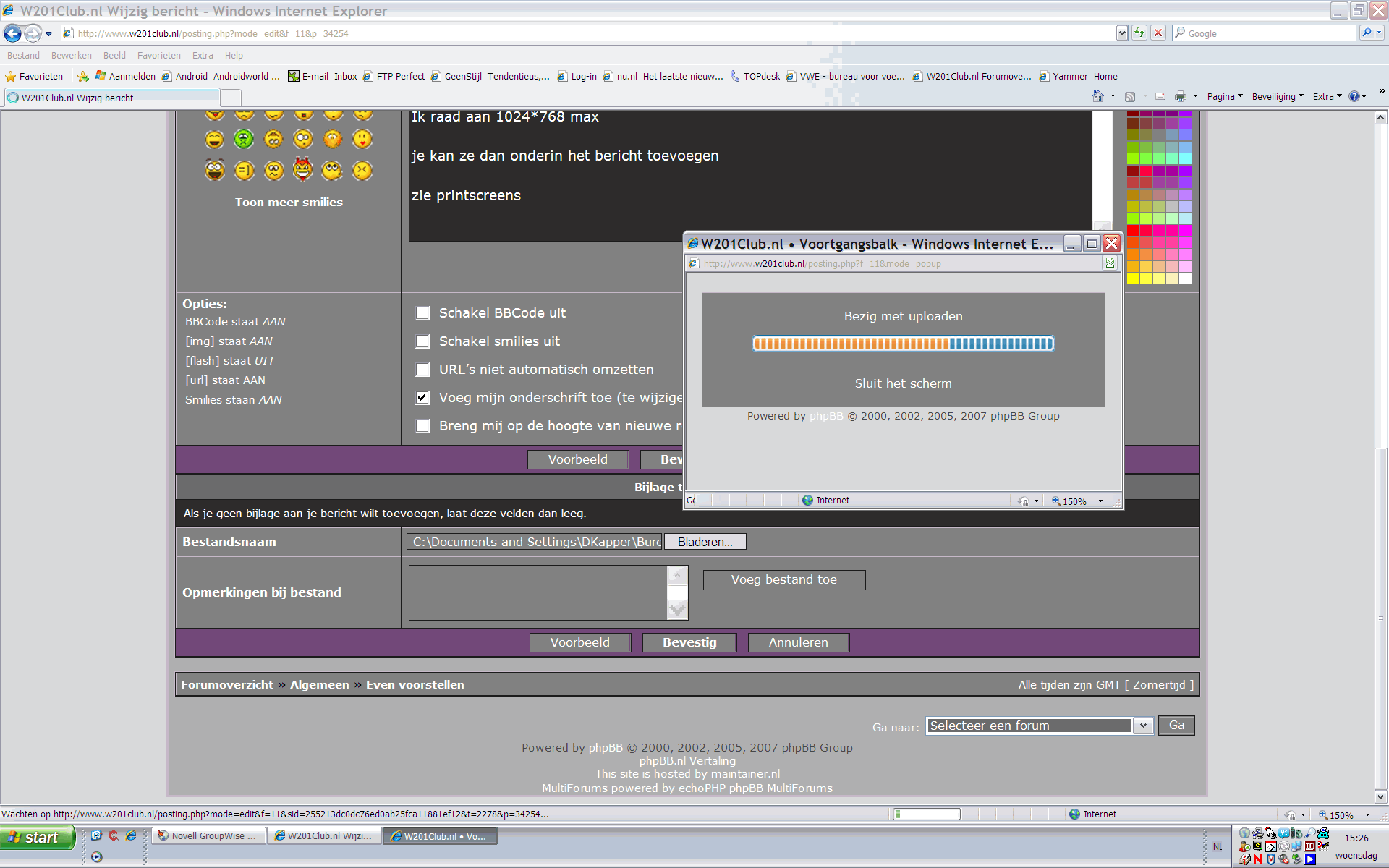Open the Bewerken menu
Screen dimensions: 1389x868
[x=72, y=55]
